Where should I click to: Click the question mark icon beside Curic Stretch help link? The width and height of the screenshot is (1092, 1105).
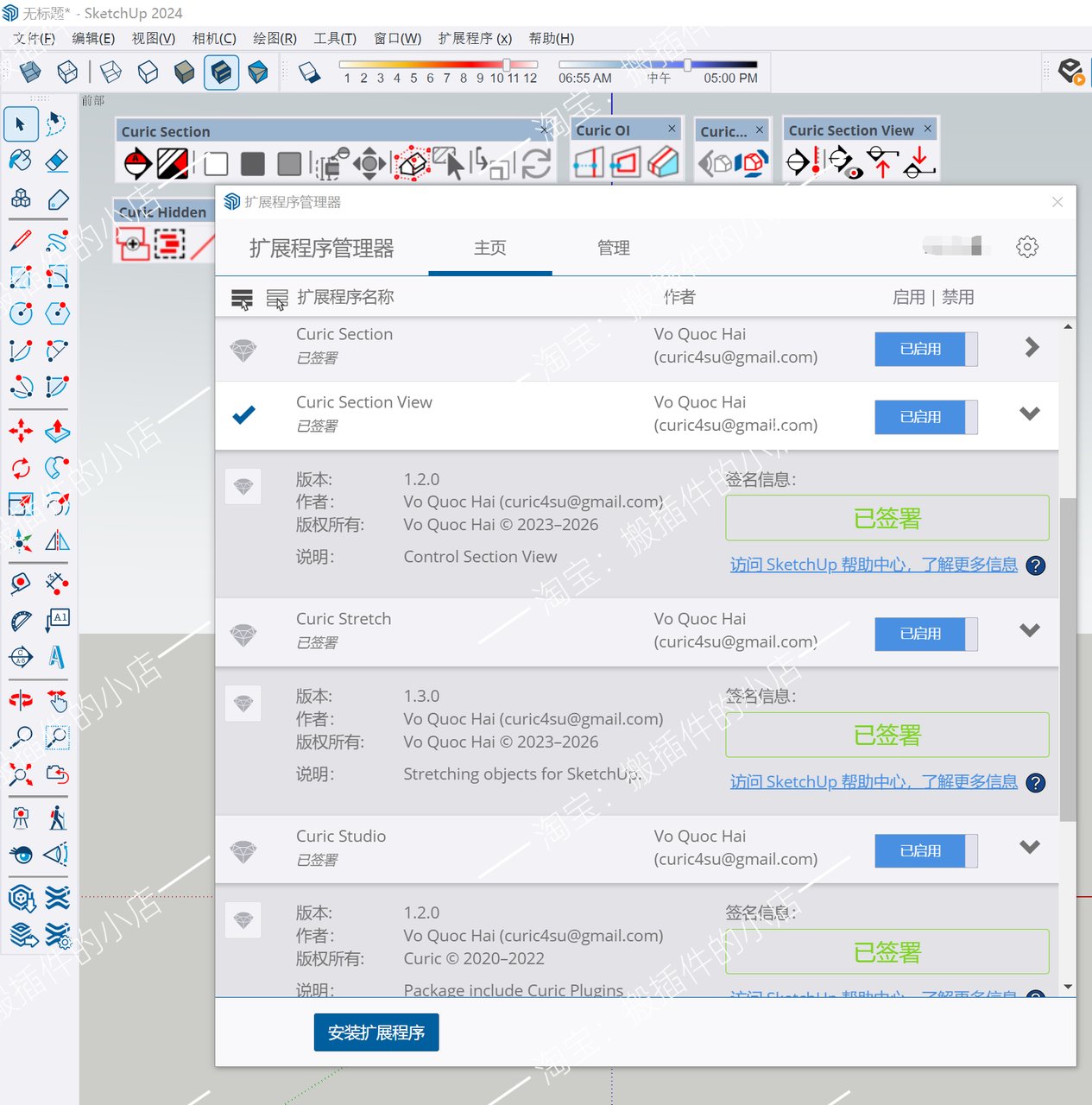1035,783
